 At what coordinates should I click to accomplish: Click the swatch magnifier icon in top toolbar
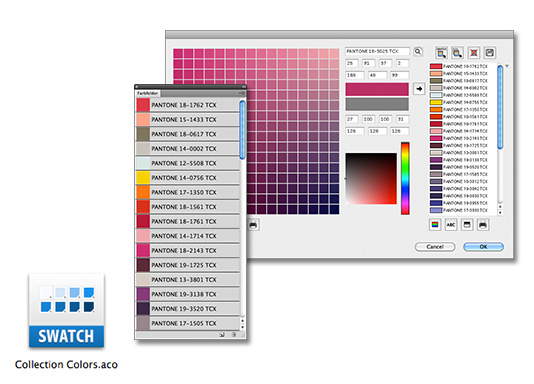pyautogui.click(x=457, y=53)
